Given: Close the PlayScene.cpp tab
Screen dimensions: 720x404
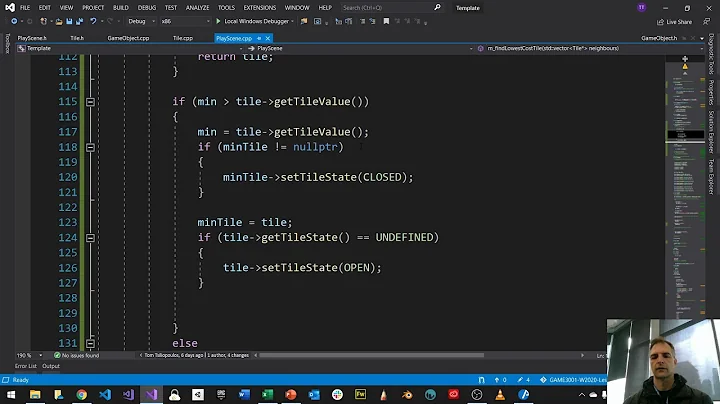Looking at the screenshot, I should 268,38.
